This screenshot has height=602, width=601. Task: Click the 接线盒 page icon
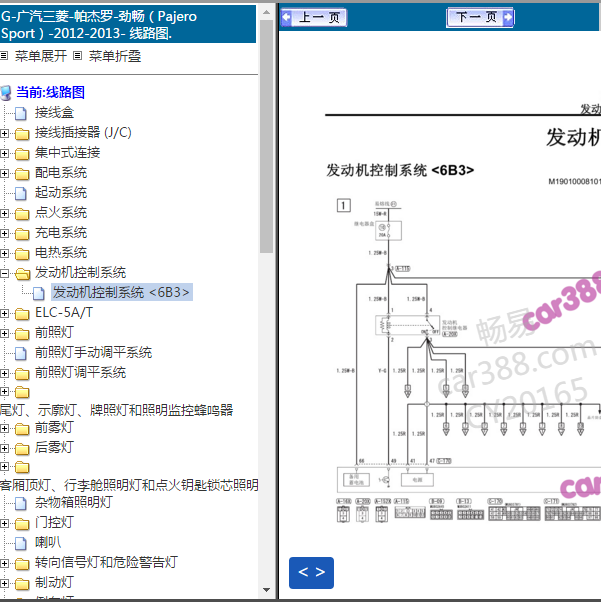pyautogui.click(x=21, y=113)
